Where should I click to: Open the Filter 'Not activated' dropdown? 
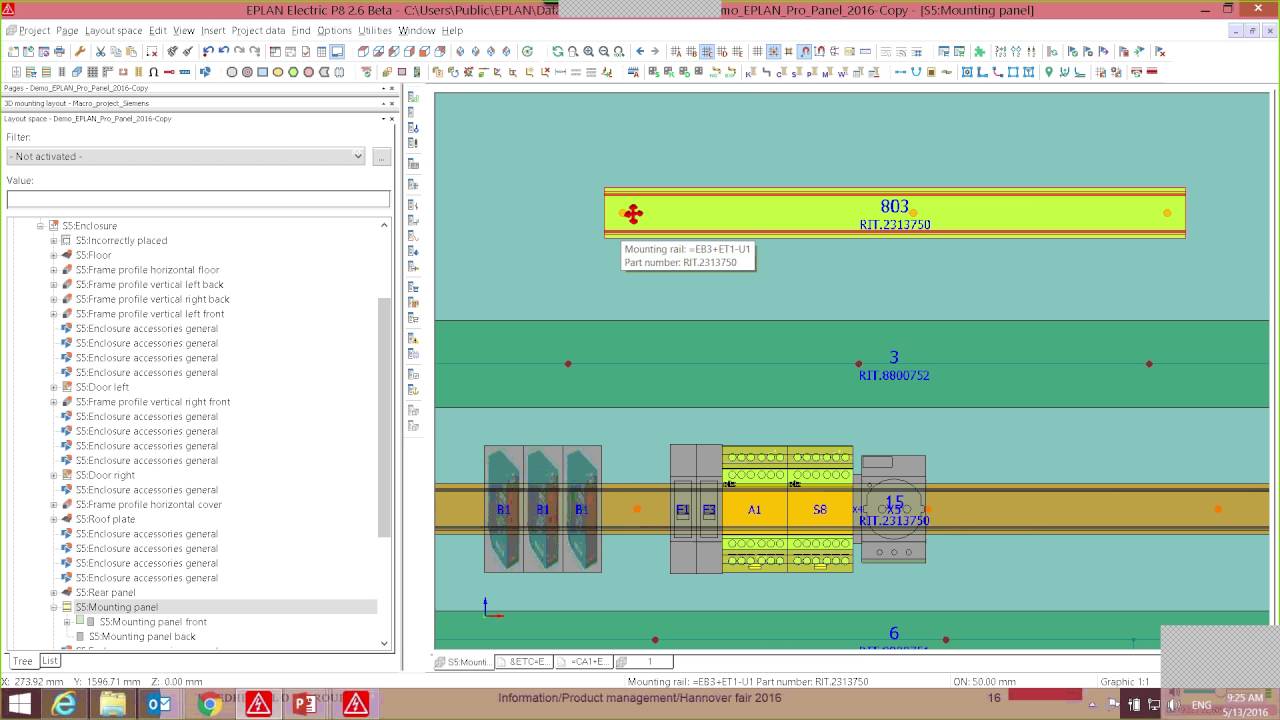pyautogui.click(x=186, y=156)
